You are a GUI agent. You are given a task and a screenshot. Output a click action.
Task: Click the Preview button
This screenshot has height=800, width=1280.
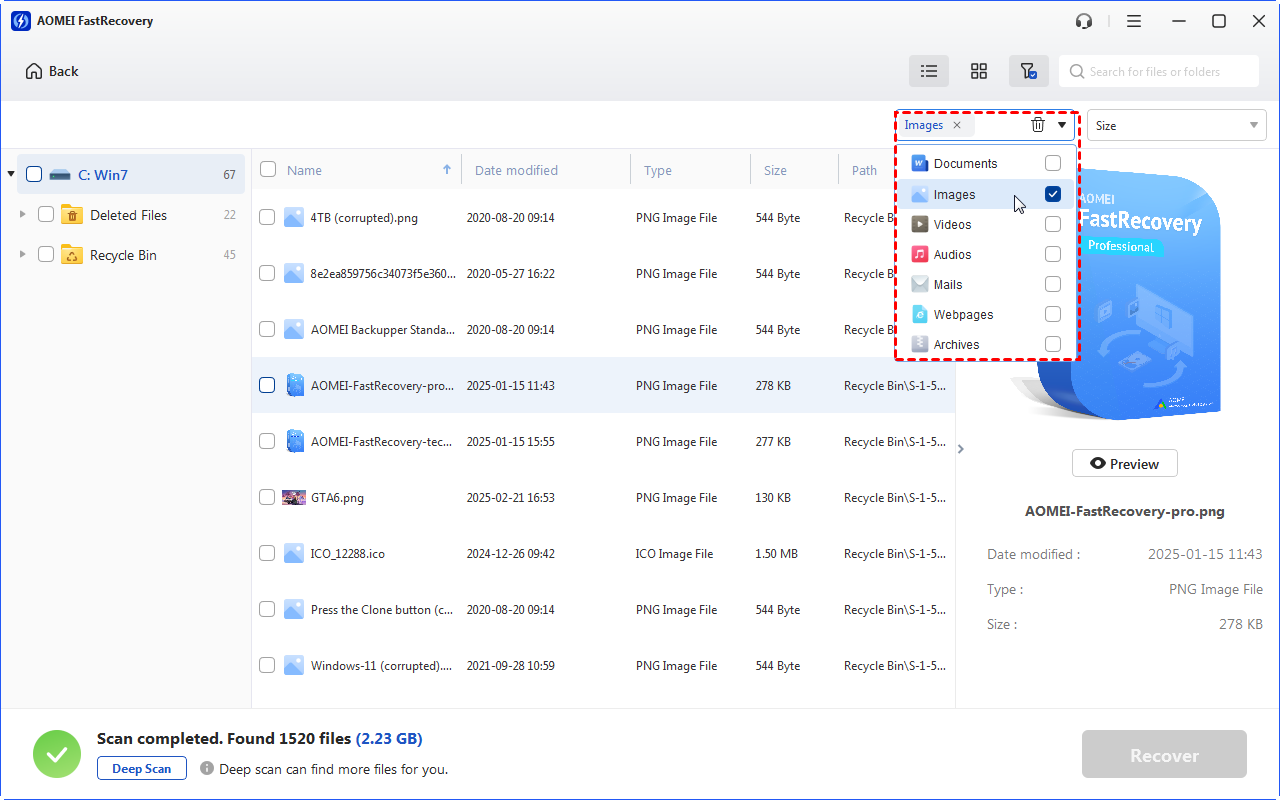tap(1125, 463)
